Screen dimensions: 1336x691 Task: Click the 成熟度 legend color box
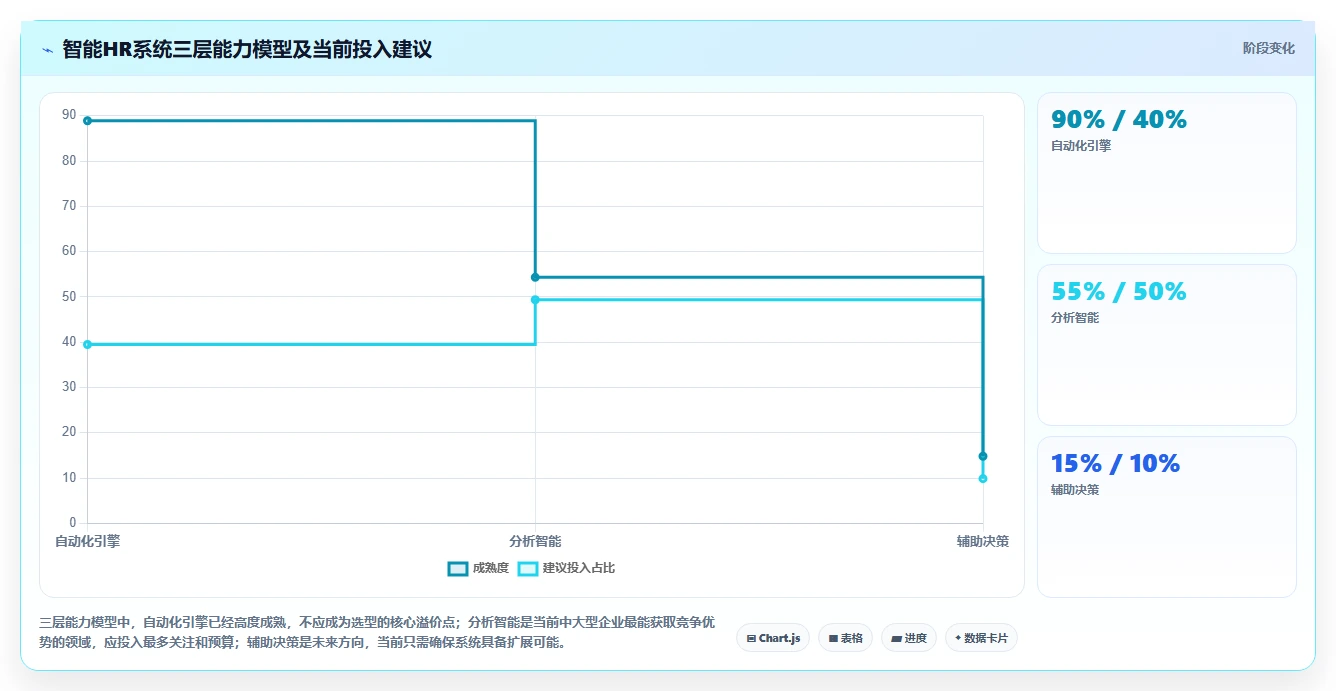(x=458, y=569)
